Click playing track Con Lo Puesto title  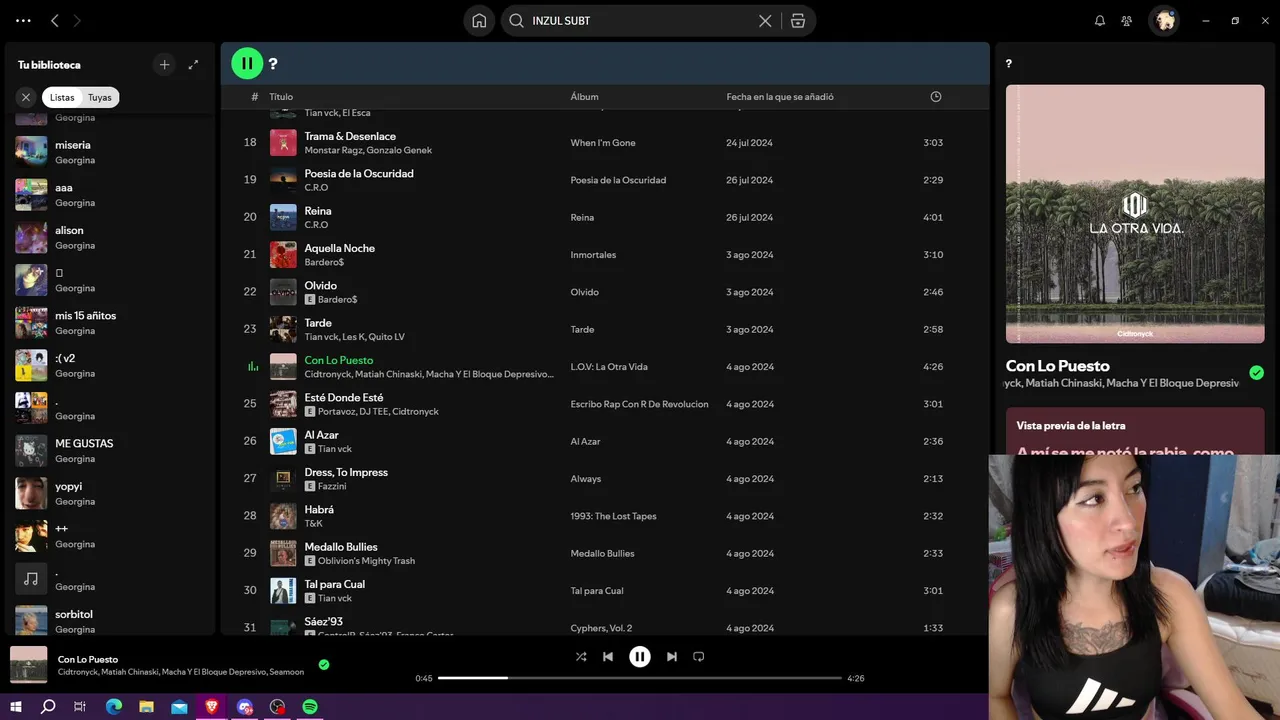[338, 360]
